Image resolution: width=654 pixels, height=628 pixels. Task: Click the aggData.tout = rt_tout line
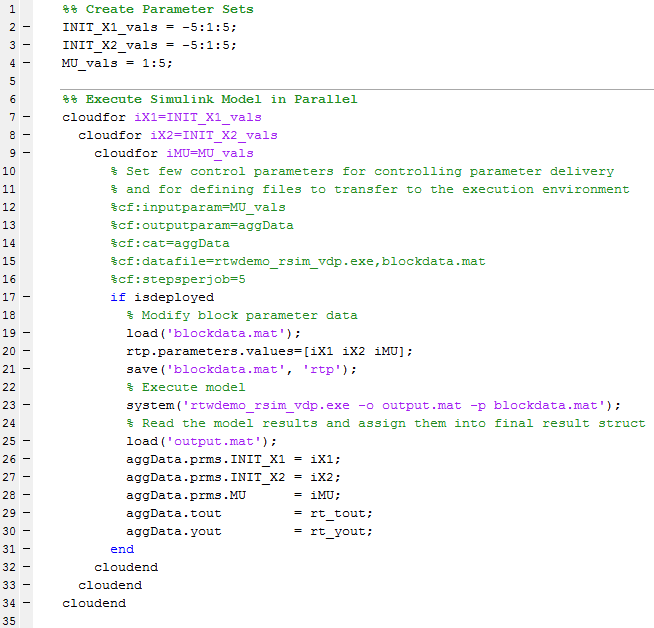pos(249,513)
